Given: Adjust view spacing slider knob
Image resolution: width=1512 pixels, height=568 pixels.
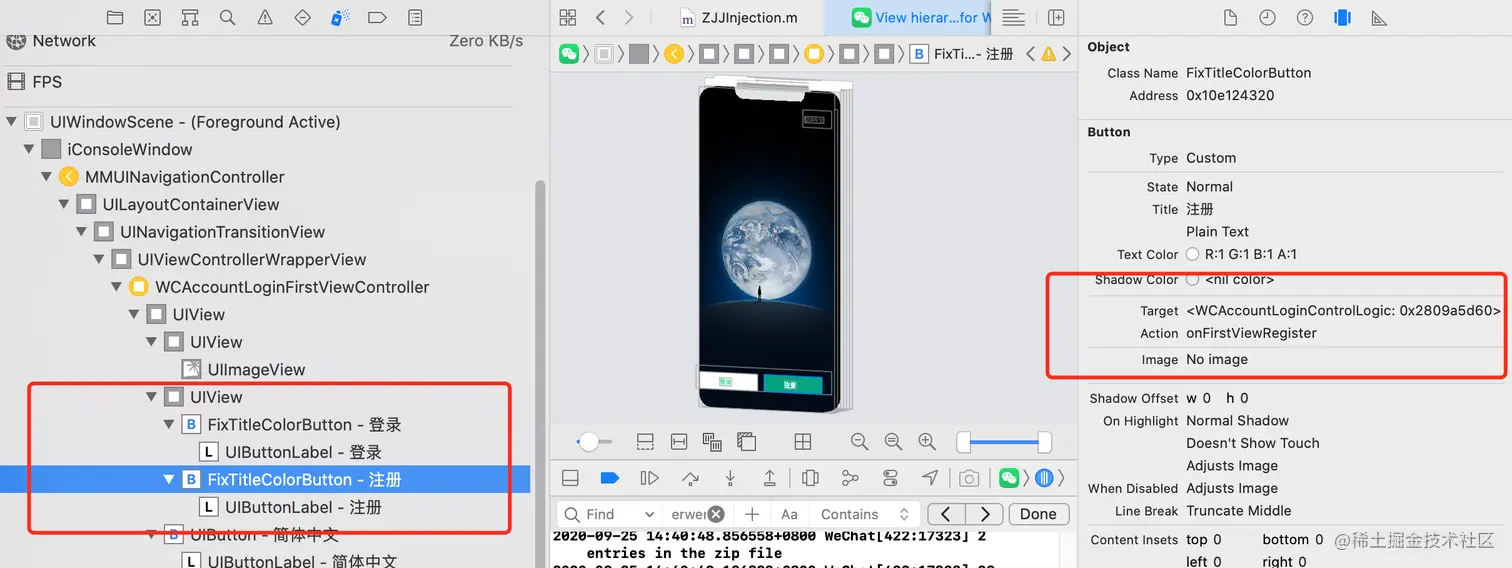Looking at the screenshot, I should [588, 441].
